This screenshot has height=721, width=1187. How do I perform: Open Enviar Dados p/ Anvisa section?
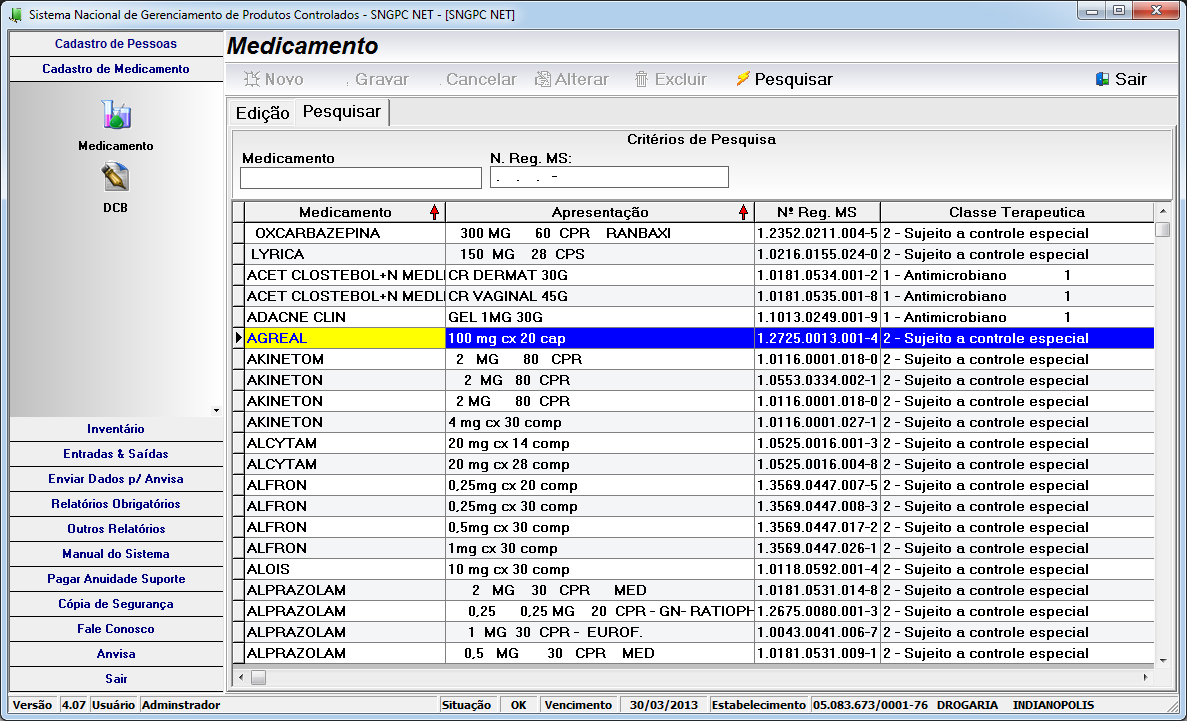tap(116, 479)
